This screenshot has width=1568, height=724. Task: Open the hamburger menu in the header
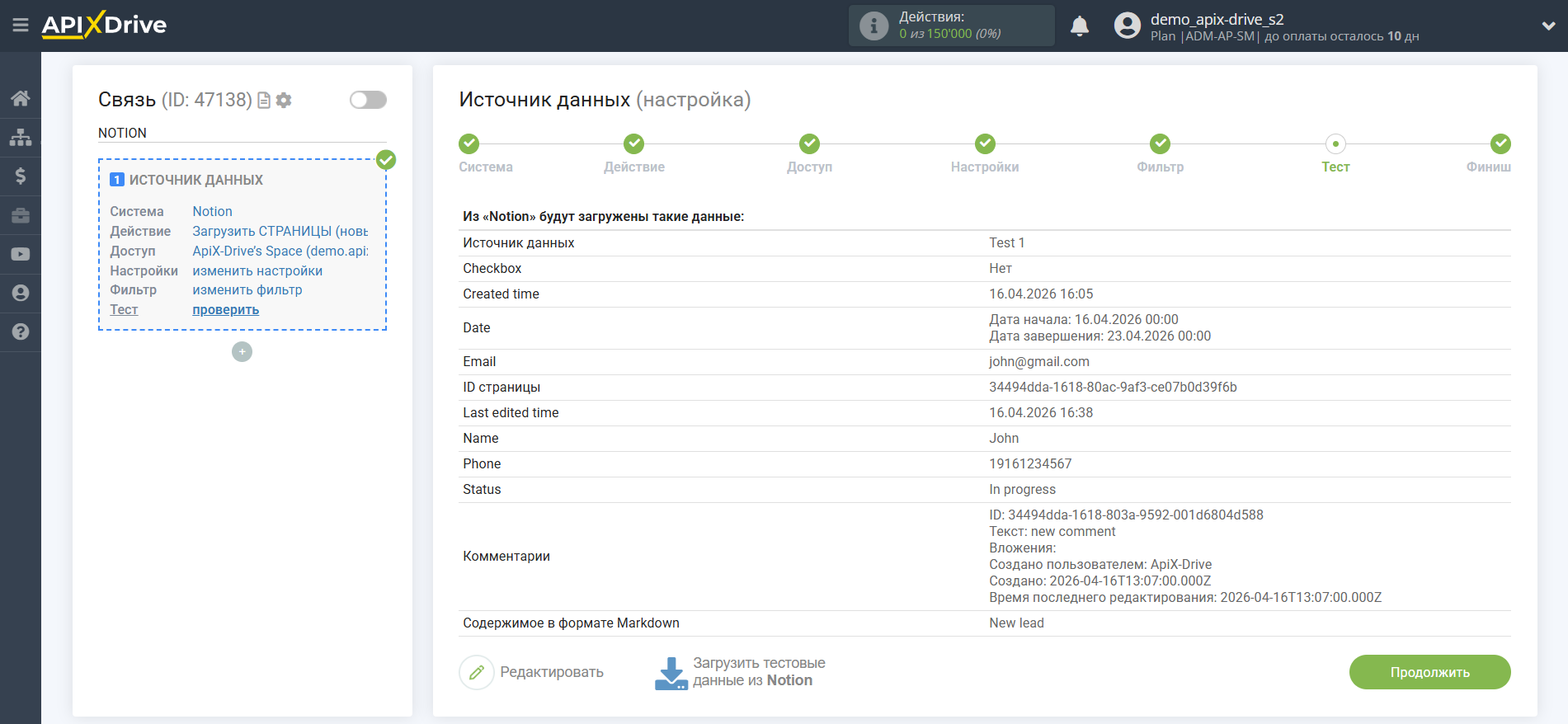click(21, 26)
